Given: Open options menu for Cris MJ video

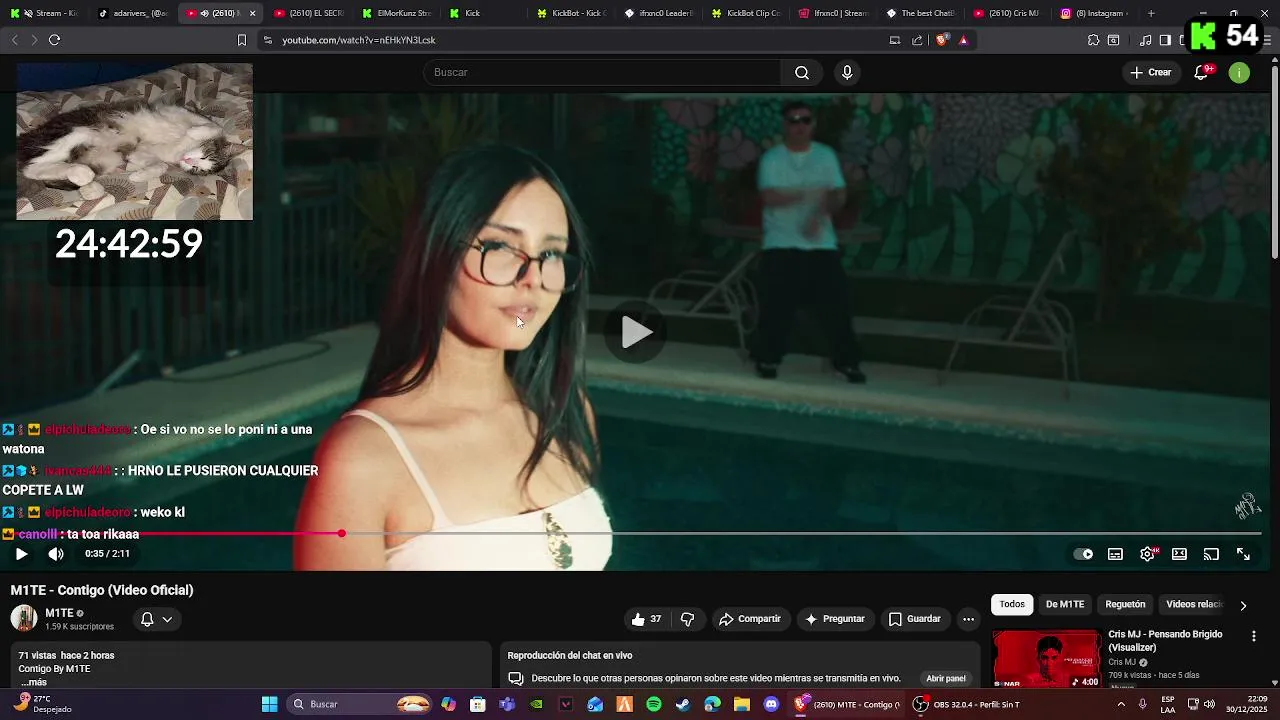Looking at the screenshot, I should click(x=1254, y=636).
